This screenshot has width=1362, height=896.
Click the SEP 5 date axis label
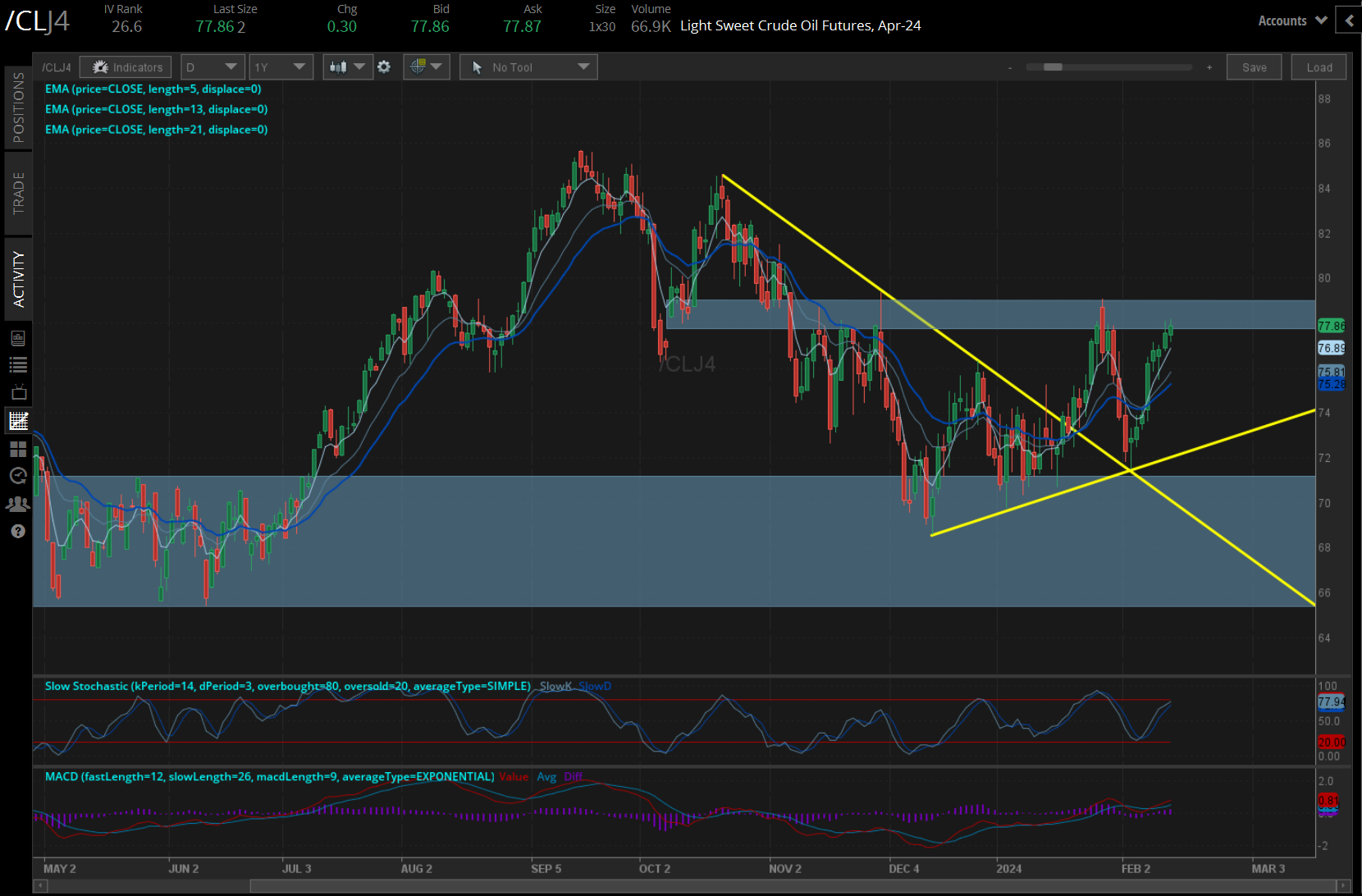pyautogui.click(x=546, y=868)
